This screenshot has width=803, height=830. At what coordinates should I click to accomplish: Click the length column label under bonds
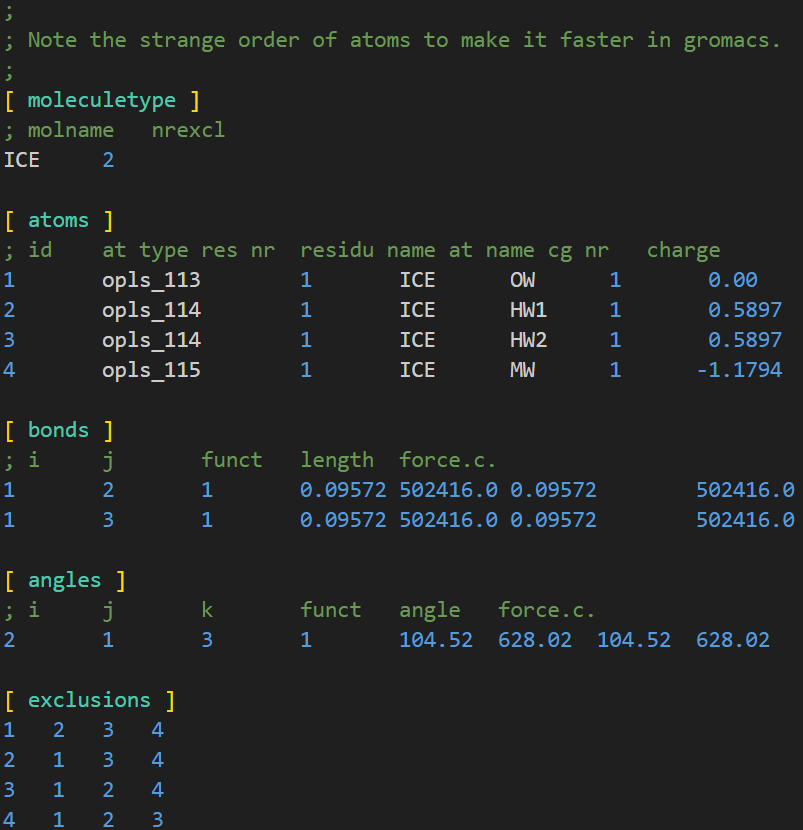coord(337,460)
